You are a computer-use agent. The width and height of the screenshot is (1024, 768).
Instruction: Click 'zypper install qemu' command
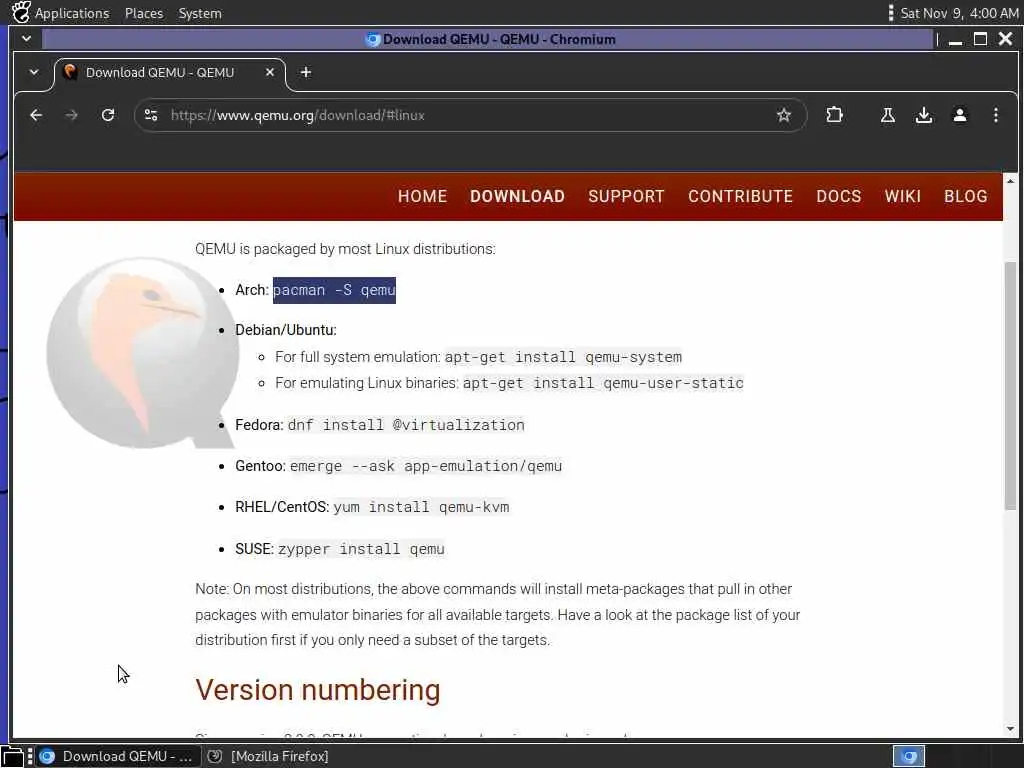pyautogui.click(x=361, y=549)
